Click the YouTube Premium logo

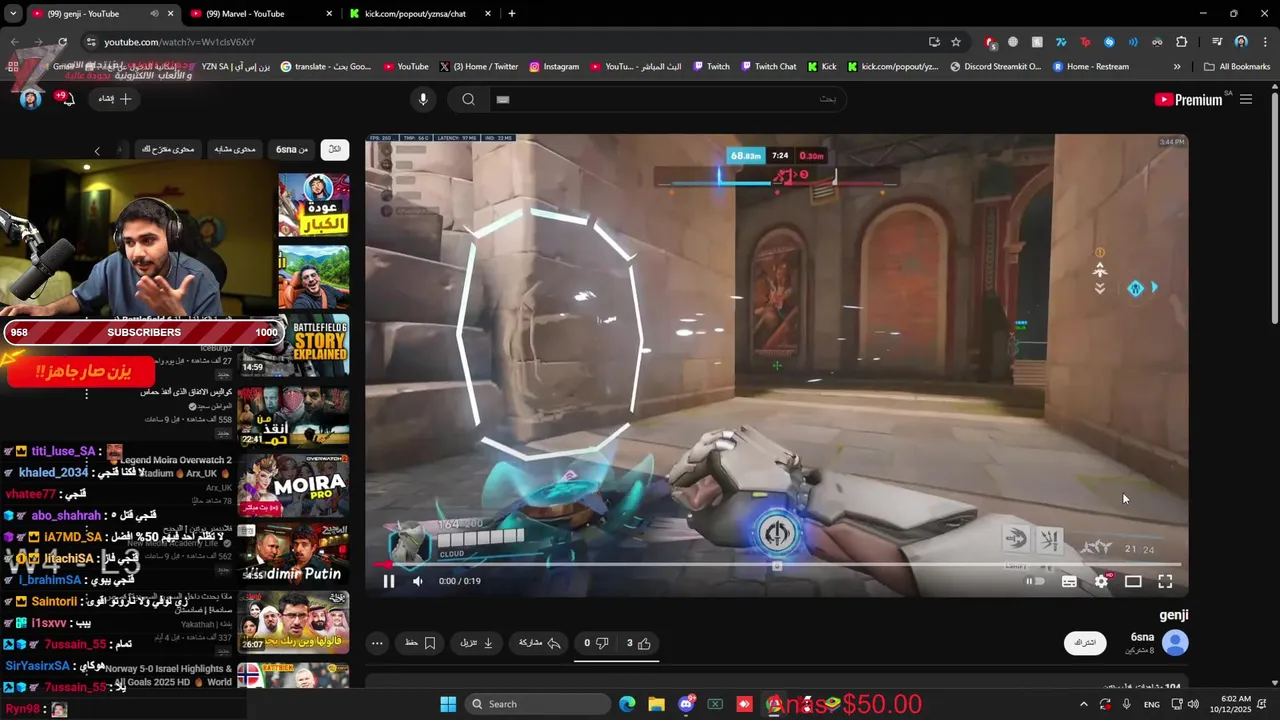[1188, 99]
